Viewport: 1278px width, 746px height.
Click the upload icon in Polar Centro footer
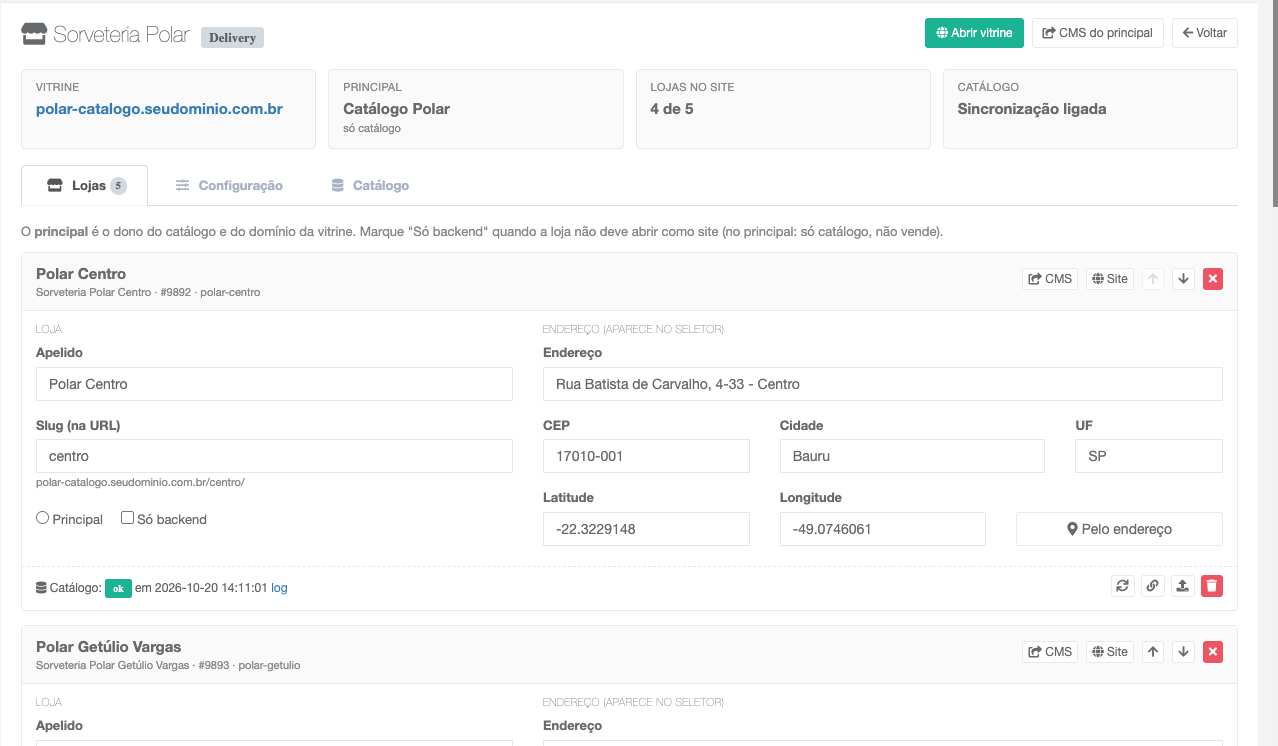coord(1182,587)
